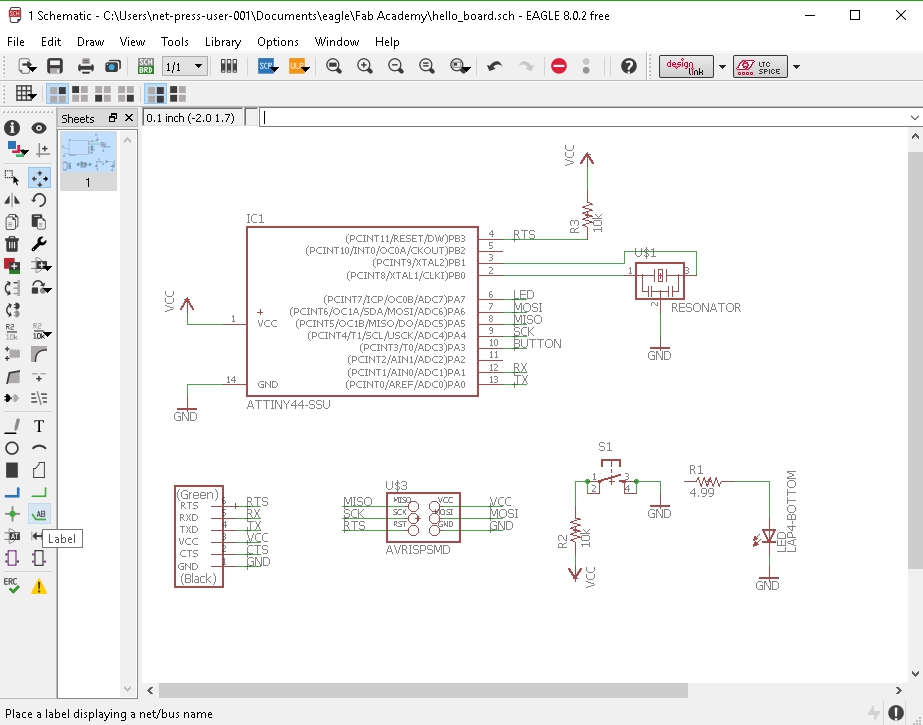Select the green Net tool

pos(39,492)
